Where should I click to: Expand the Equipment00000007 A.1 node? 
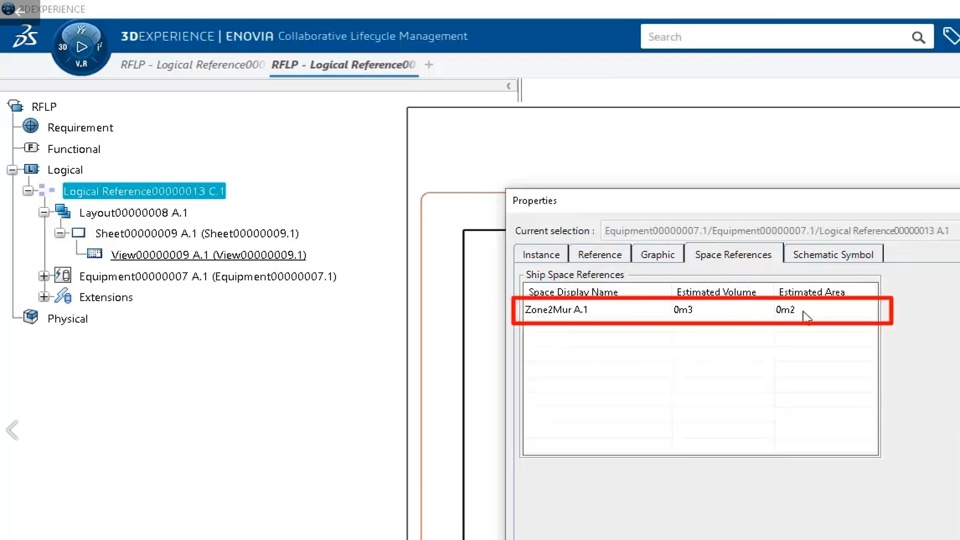[44, 276]
